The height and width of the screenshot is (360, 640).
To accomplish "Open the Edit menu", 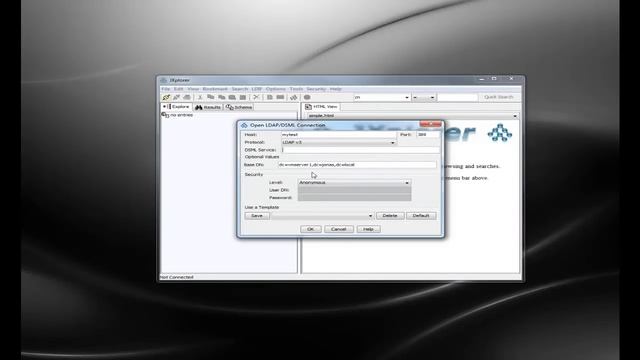I will [x=178, y=89].
